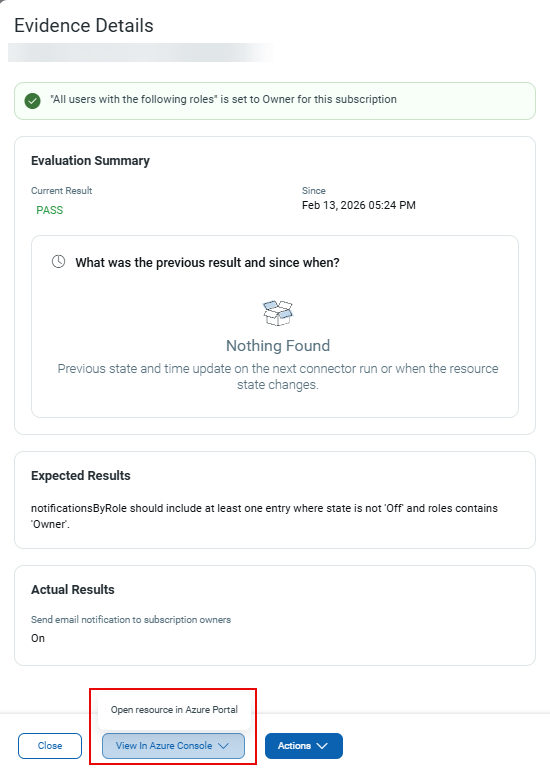Click the PASS current result status
Screen dimensions: 550x769
point(50,210)
